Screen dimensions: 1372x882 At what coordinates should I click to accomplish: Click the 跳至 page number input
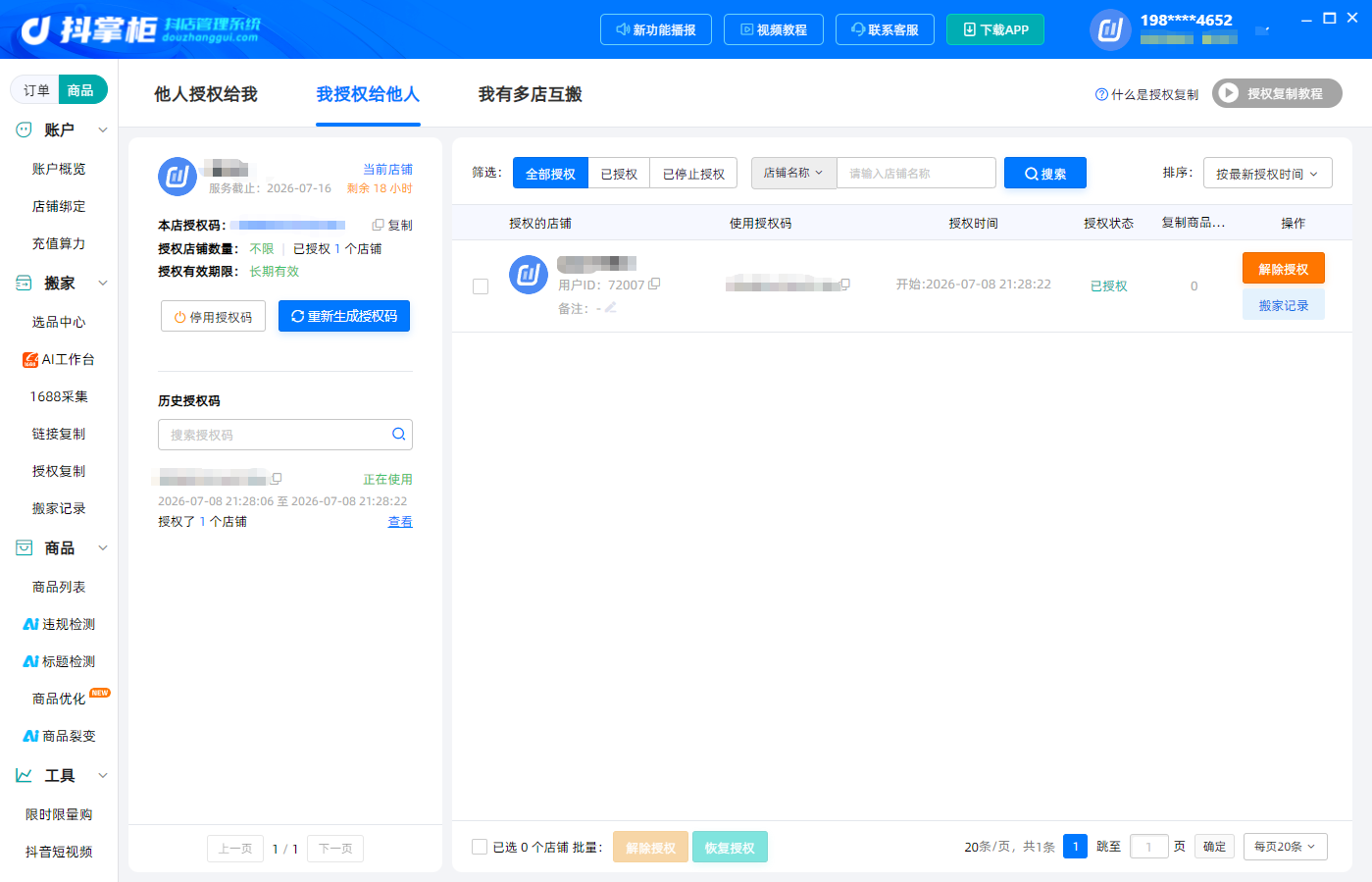click(x=1148, y=847)
